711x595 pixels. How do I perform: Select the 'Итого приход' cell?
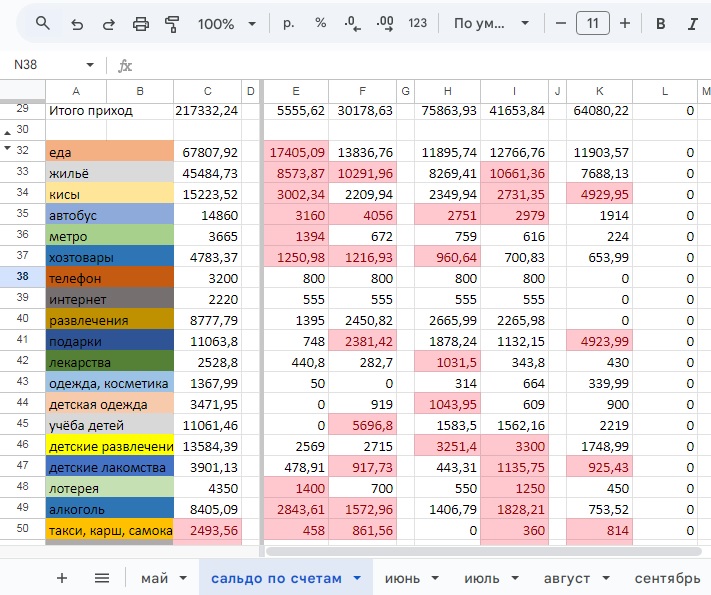[109, 110]
